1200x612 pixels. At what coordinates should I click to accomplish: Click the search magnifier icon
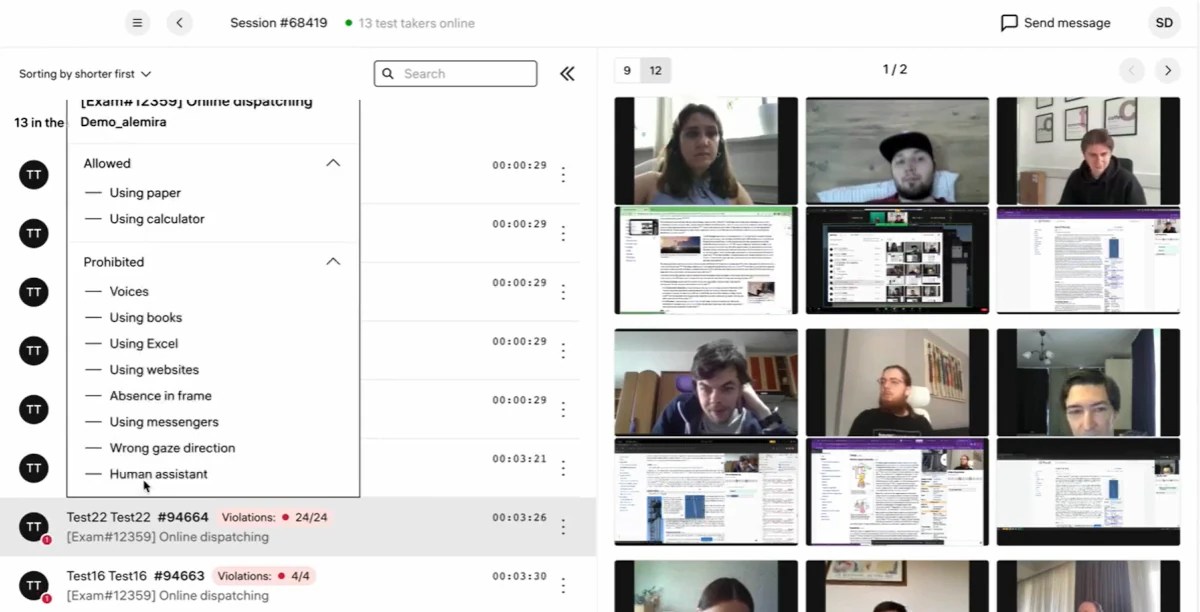388,74
